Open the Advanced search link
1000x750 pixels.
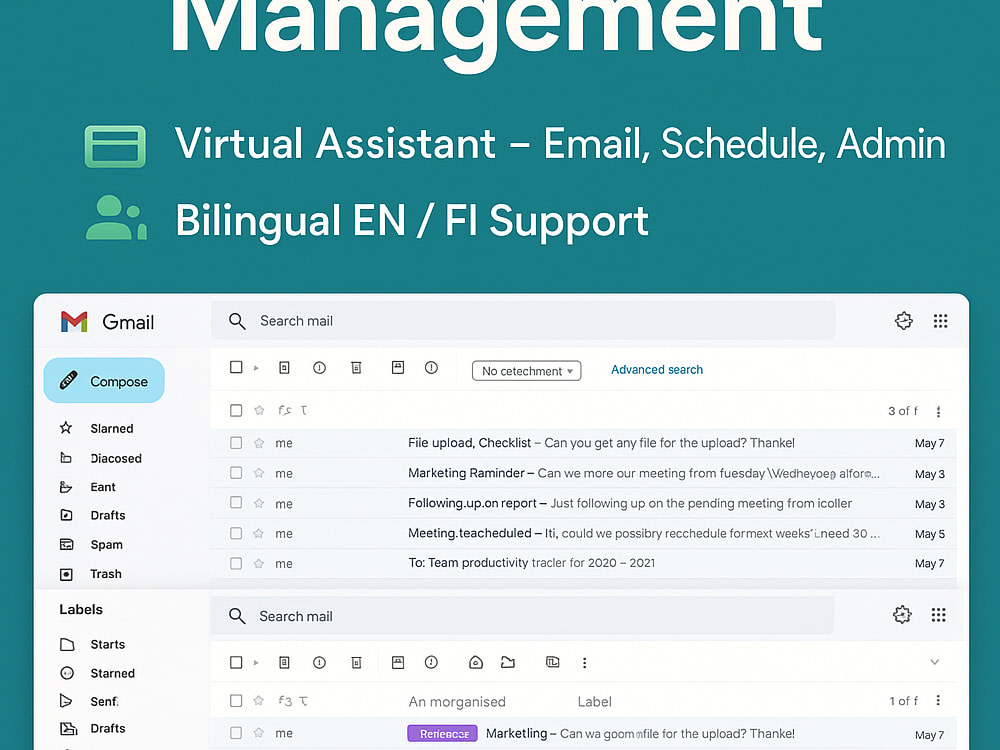tap(657, 369)
